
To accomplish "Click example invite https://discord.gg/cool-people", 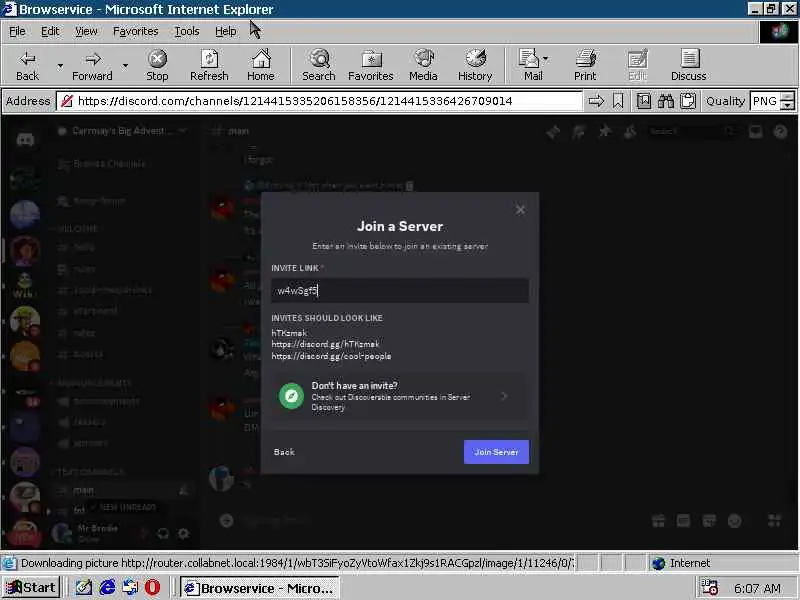I will tap(332, 356).
